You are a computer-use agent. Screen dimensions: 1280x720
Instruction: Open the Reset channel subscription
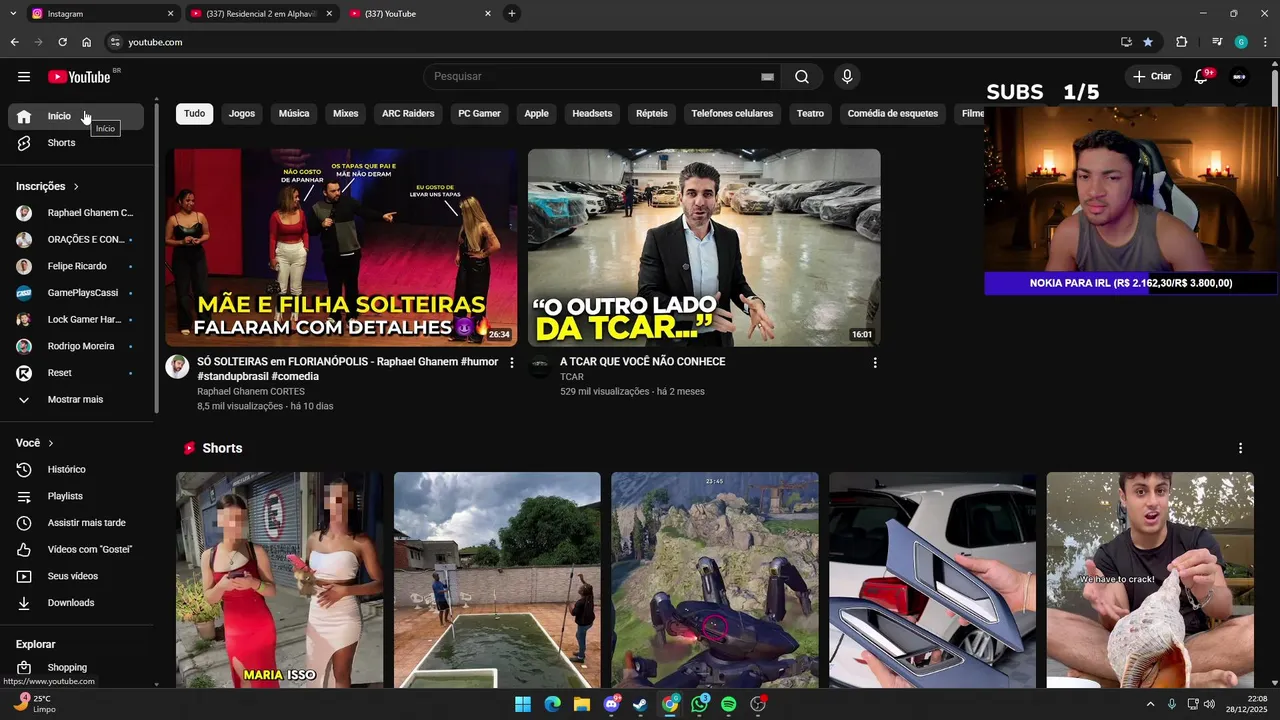coord(76,373)
